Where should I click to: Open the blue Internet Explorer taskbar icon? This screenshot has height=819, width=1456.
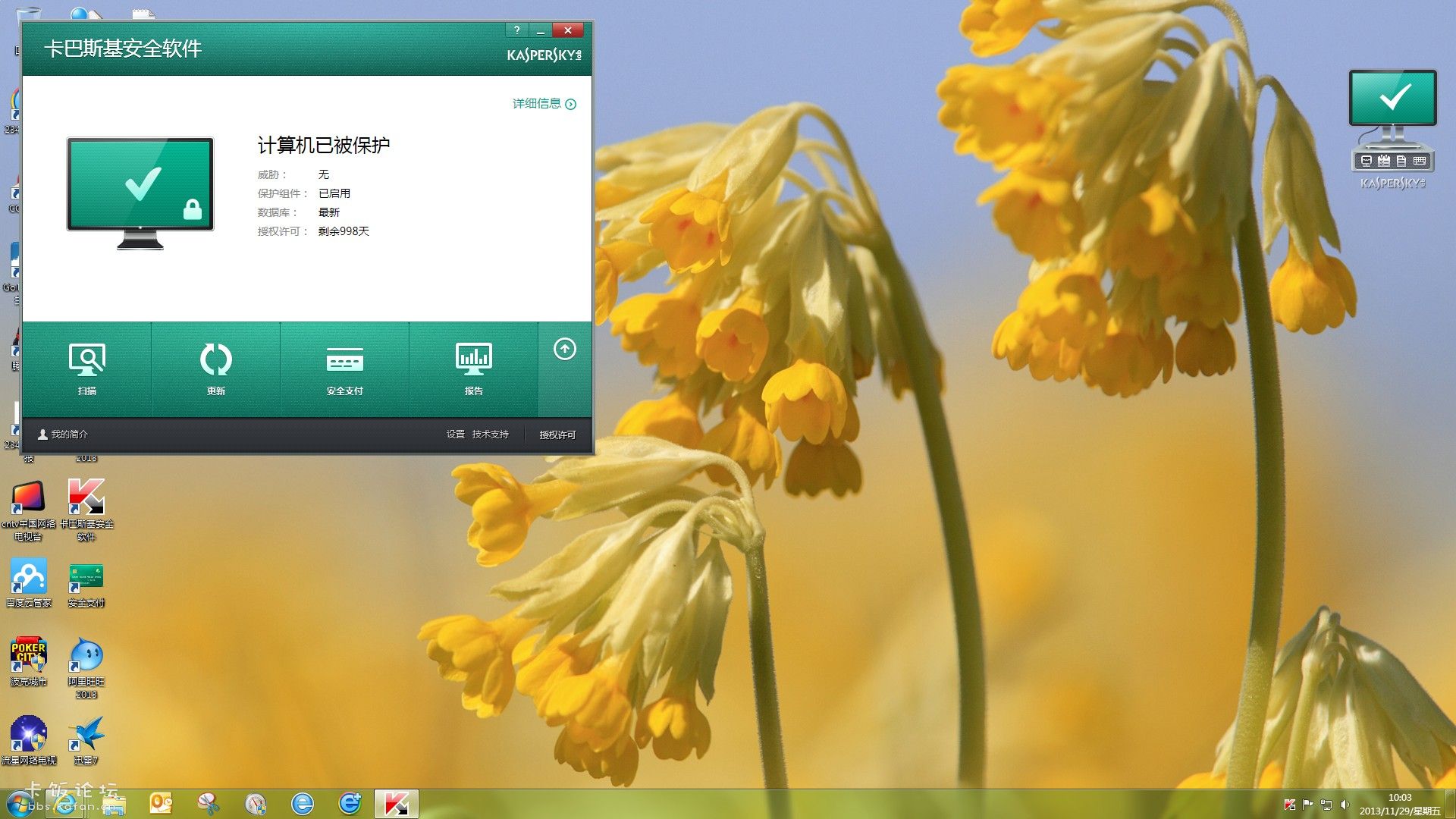[303, 804]
